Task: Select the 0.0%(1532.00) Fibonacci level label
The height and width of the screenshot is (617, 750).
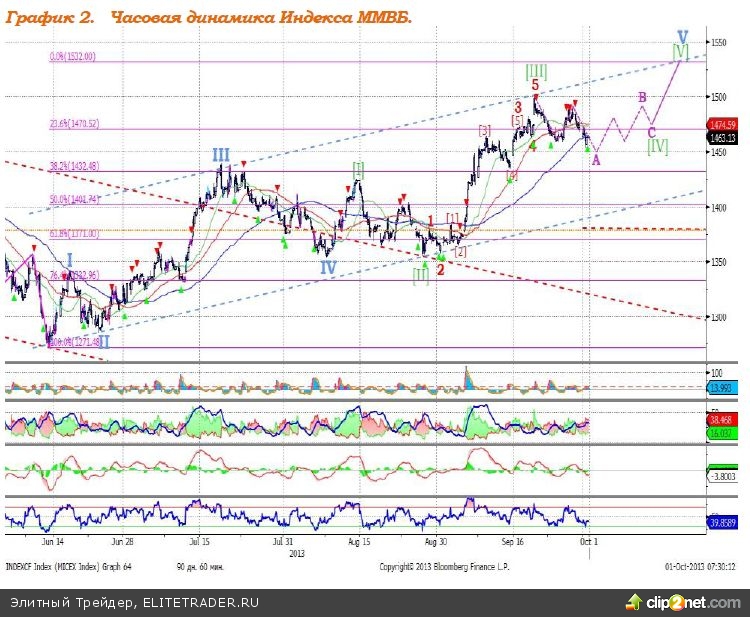Action: click(73, 57)
